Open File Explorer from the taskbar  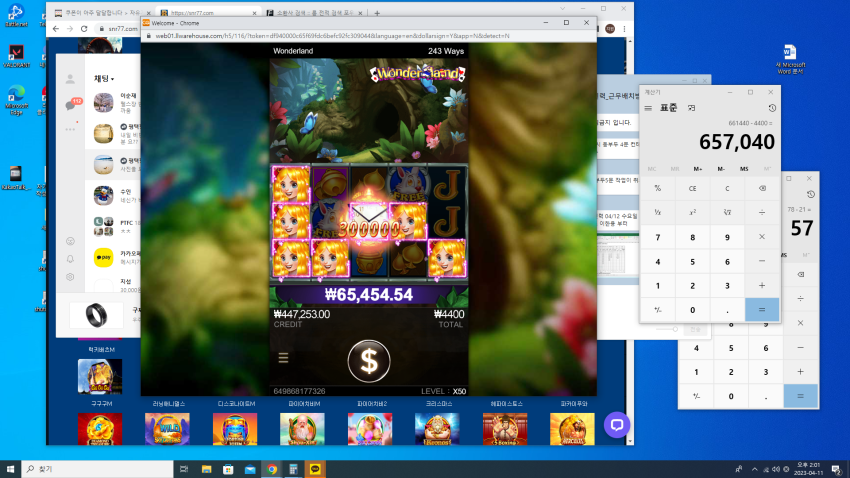point(207,469)
